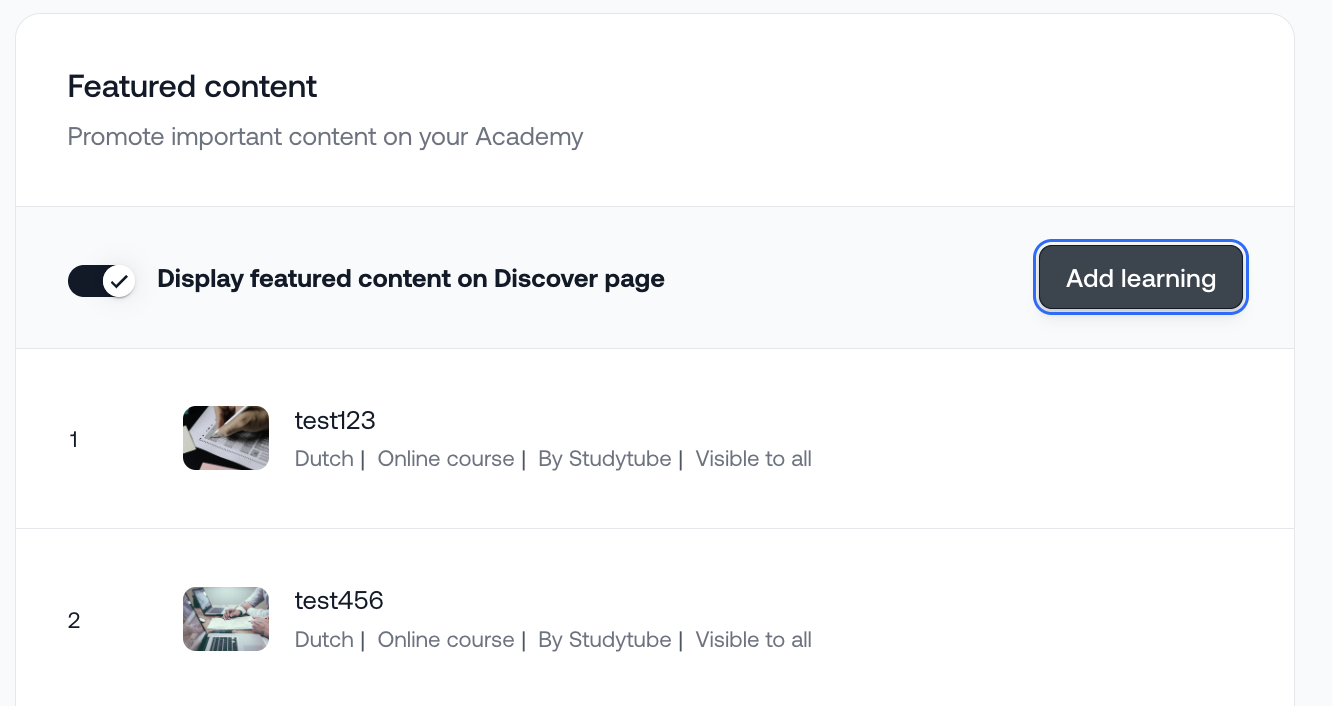Click the Featured content heading
Image resolution: width=1332 pixels, height=706 pixels.
(192, 87)
